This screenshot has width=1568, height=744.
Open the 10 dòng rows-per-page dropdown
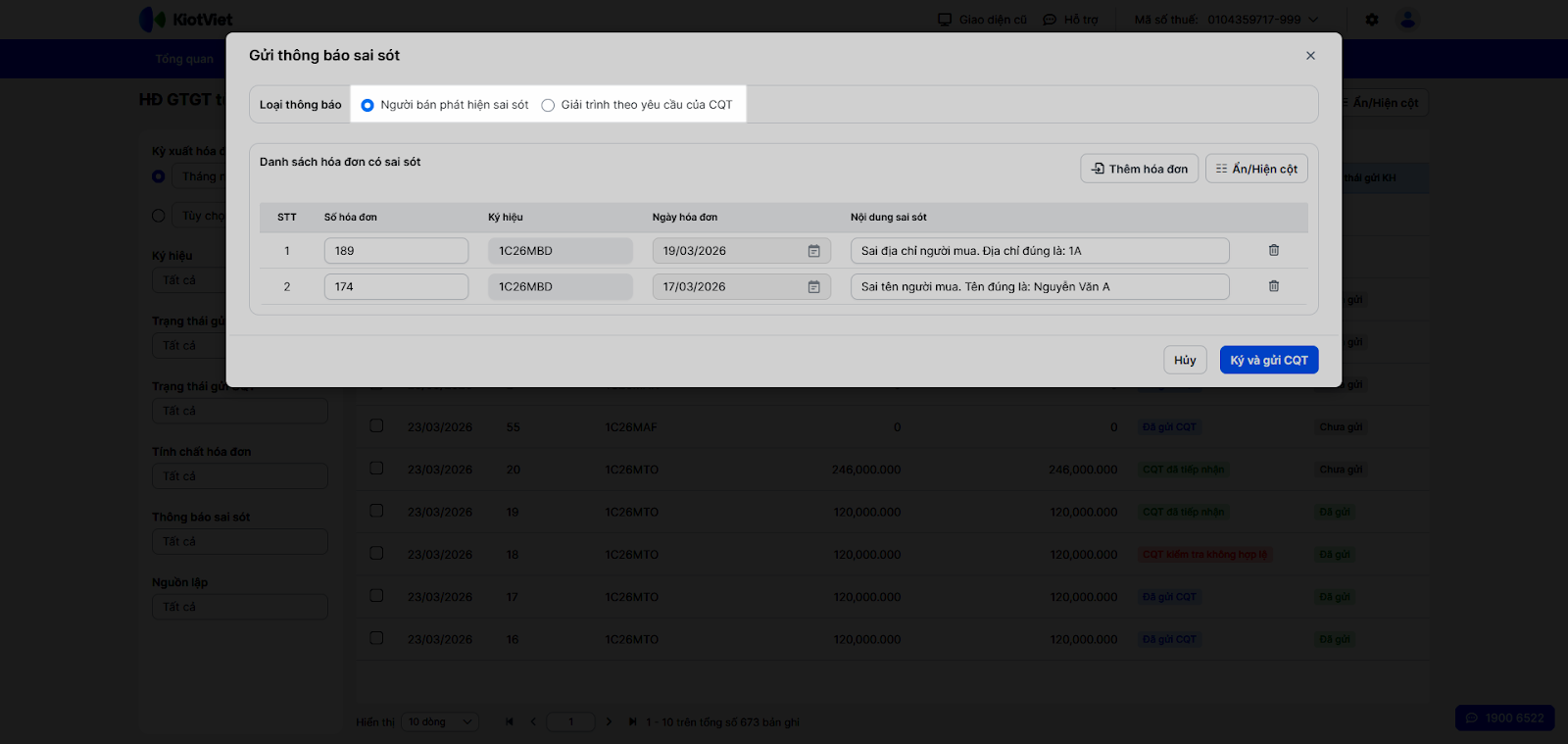coord(440,722)
